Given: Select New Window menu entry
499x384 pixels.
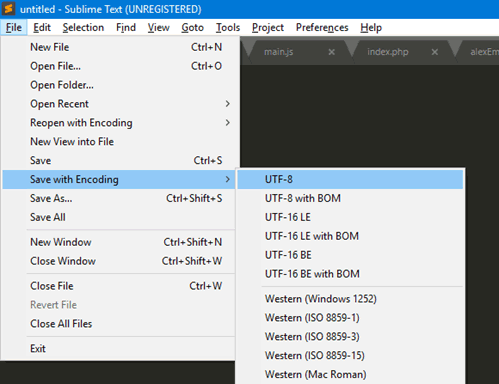Looking at the screenshot, I should (119, 242).
